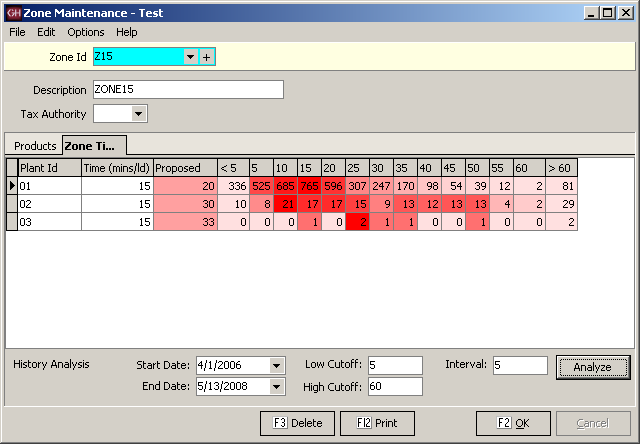Click the plus button beside Zone Id
640x444 pixels.
pyautogui.click(x=207, y=58)
